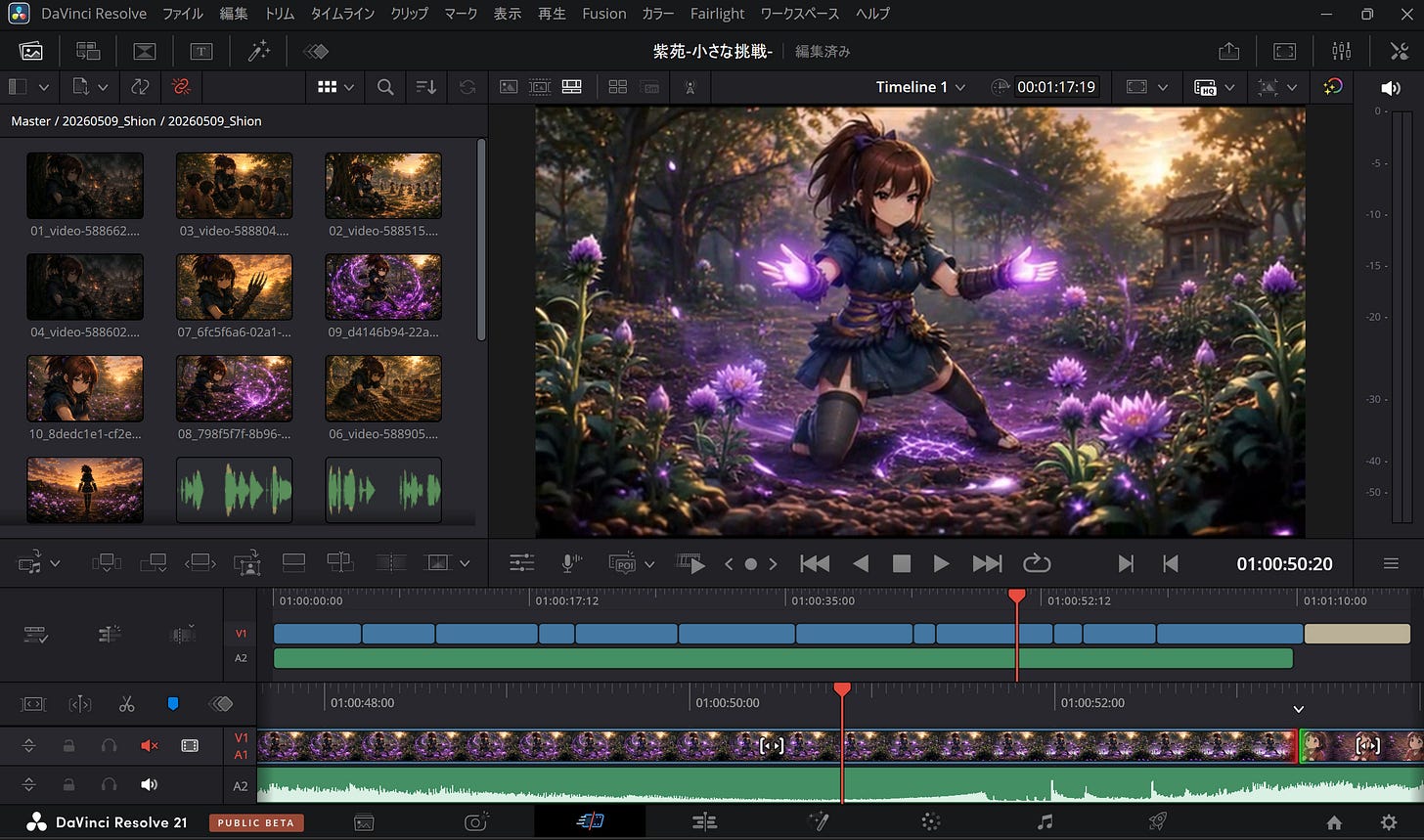Play the timeline in reverse
The width and height of the screenshot is (1424, 840).
point(861,563)
